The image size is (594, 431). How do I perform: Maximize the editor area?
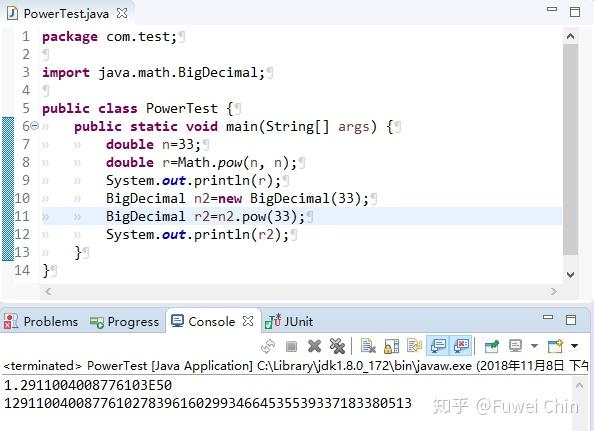(x=575, y=12)
